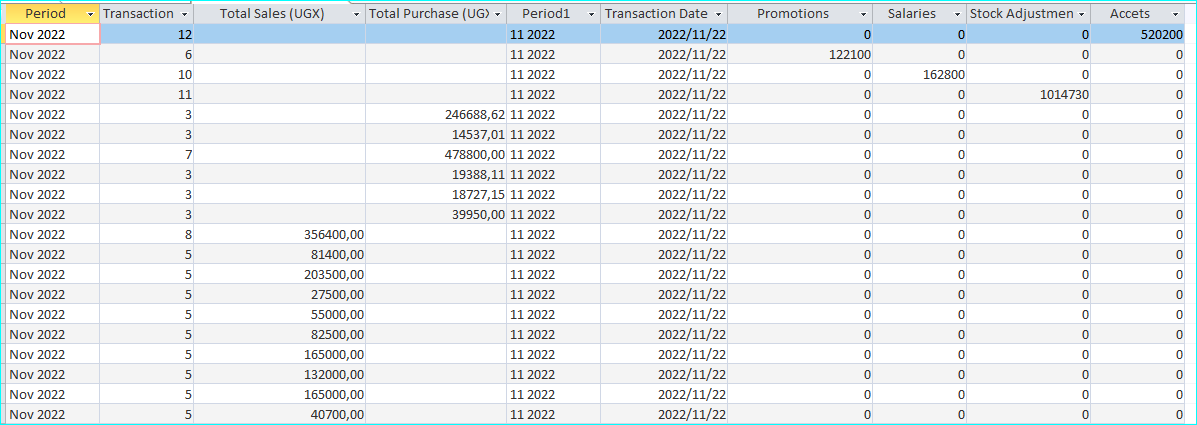Open the Total Purchase column filter arrow
Image resolution: width=1197 pixels, height=425 pixels.
498,14
